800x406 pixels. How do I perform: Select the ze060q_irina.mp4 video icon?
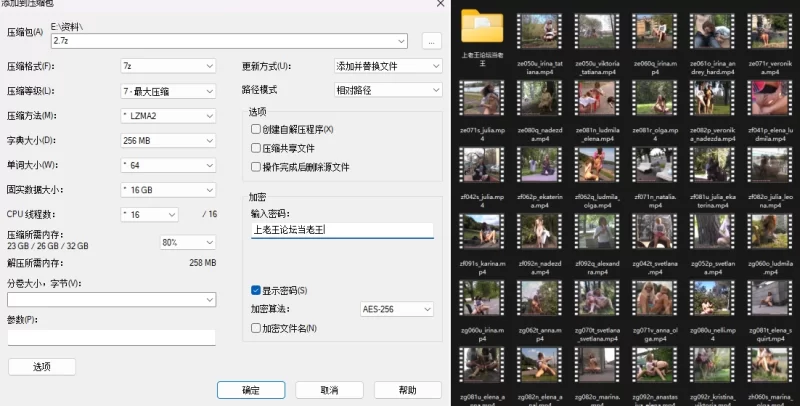[655, 32]
